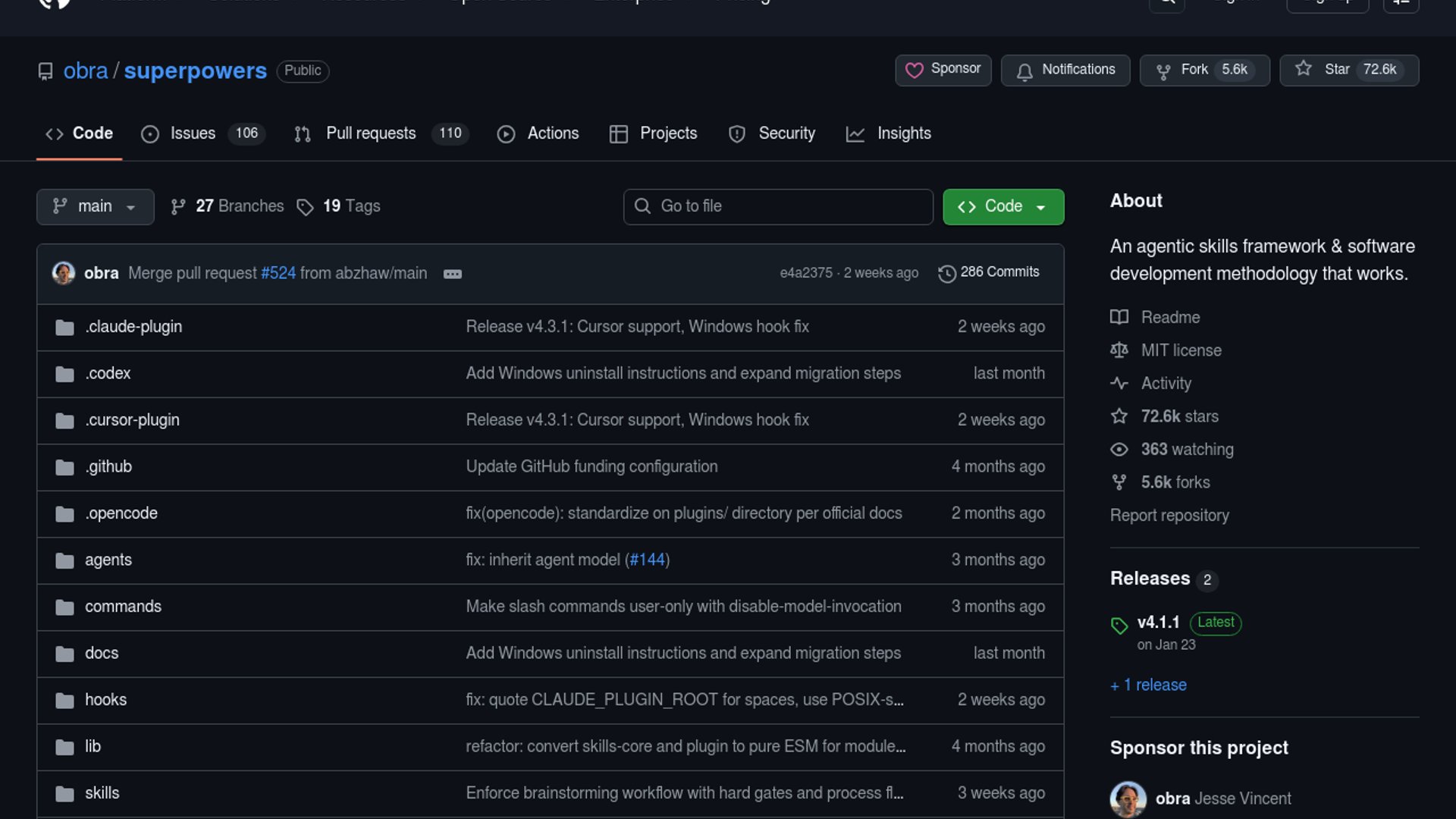Viewport: 1456px width, 819px height.
Task: Open the Pull requests tab
Action: pos(370,133)
